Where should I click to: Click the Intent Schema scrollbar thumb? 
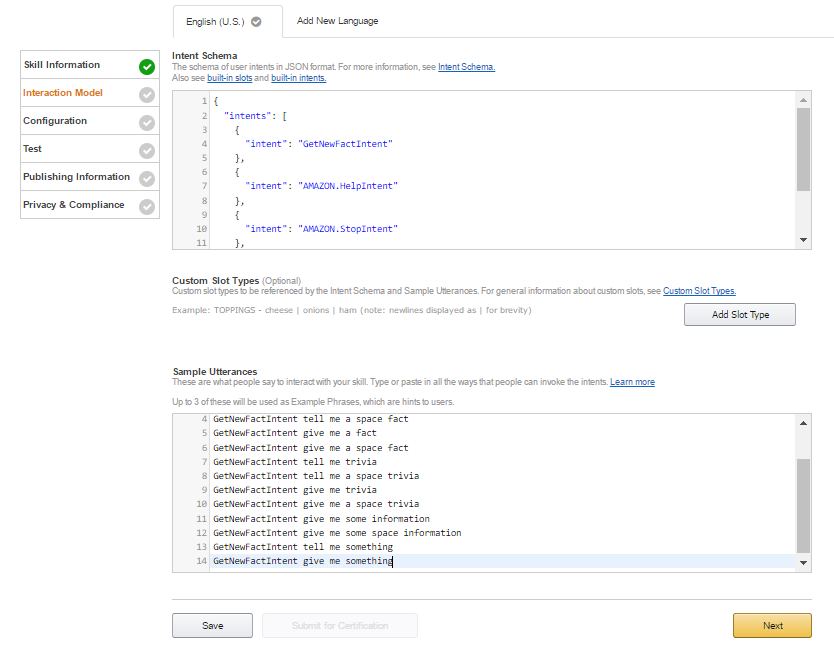click(x=803, y=149)
